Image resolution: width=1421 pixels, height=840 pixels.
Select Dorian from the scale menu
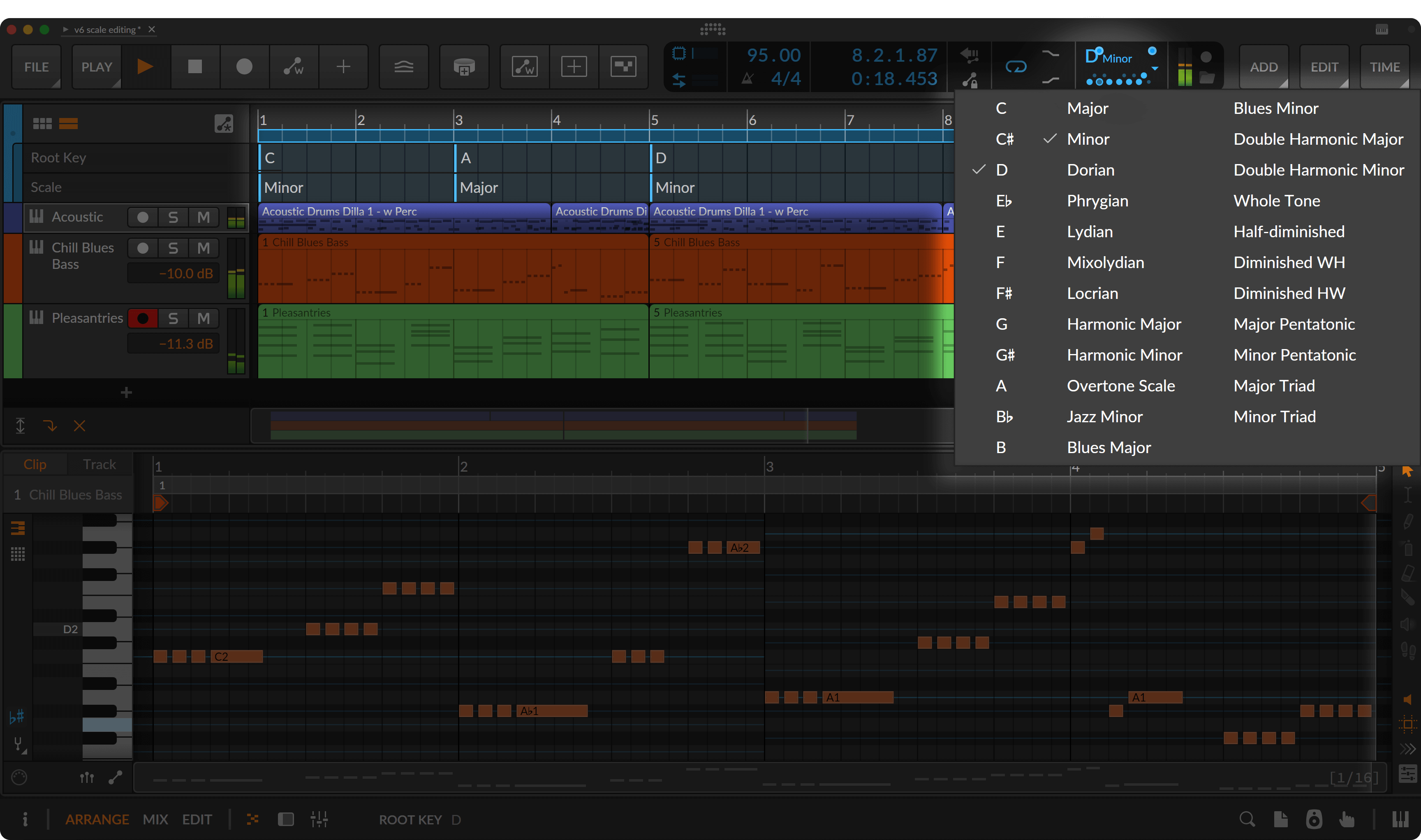[1090, 170]
